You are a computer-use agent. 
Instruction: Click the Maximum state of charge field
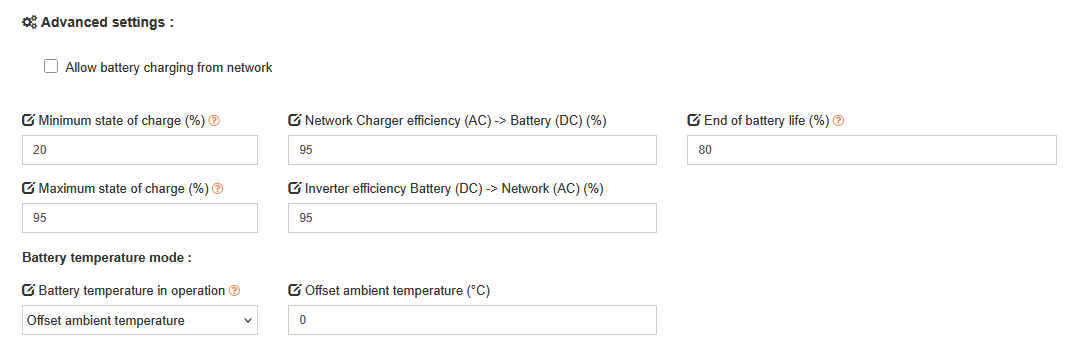[x=140, y=218]
